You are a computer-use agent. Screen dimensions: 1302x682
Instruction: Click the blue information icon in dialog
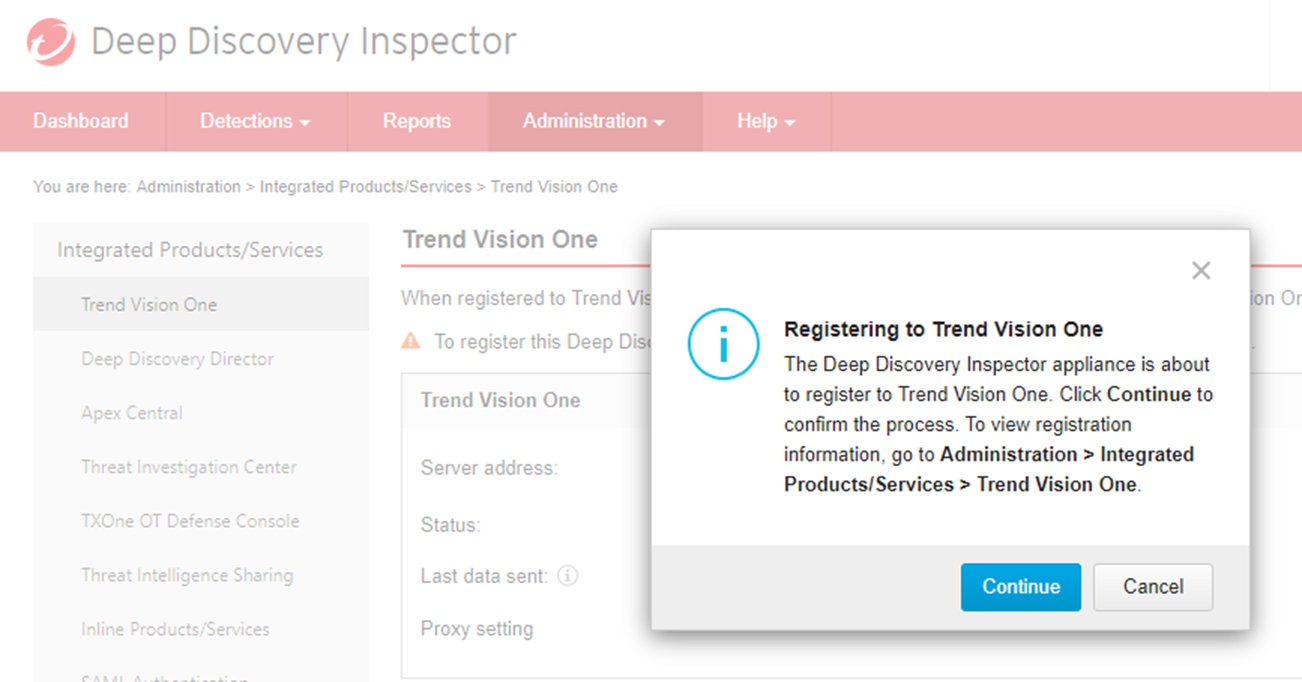click(723, 345)
